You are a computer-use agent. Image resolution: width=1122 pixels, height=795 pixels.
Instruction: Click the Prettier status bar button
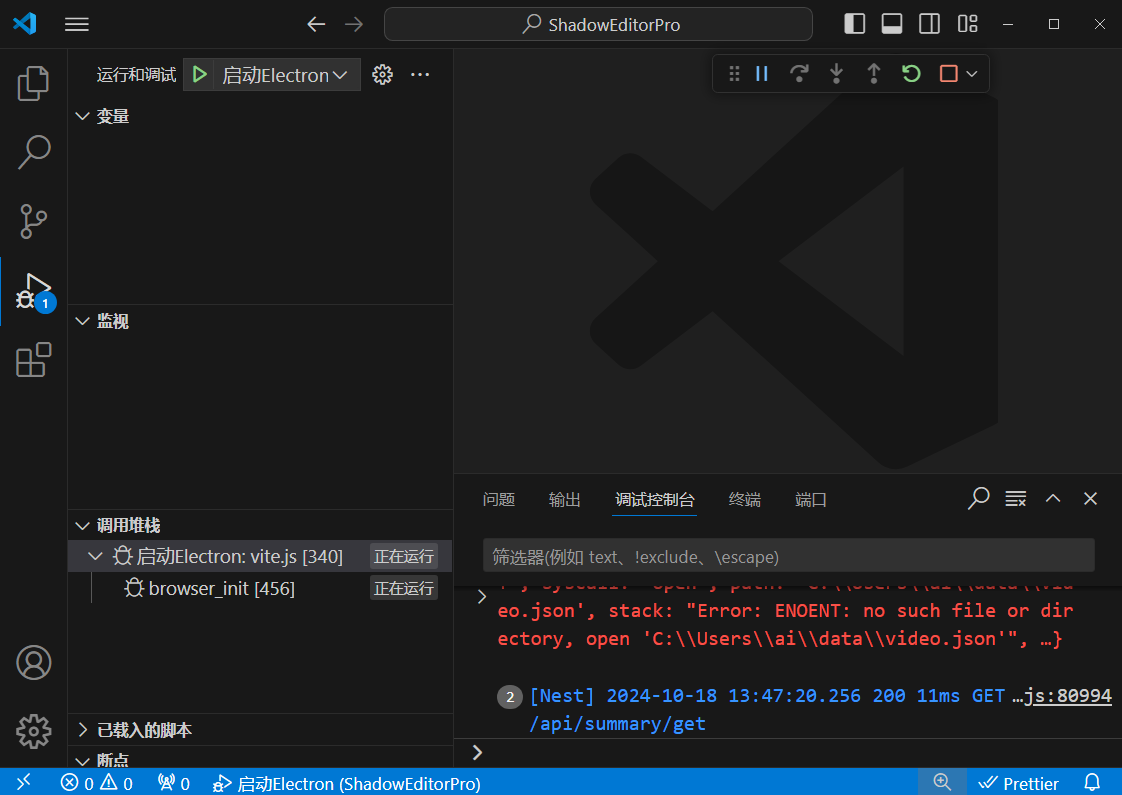tap(1020, 783)
